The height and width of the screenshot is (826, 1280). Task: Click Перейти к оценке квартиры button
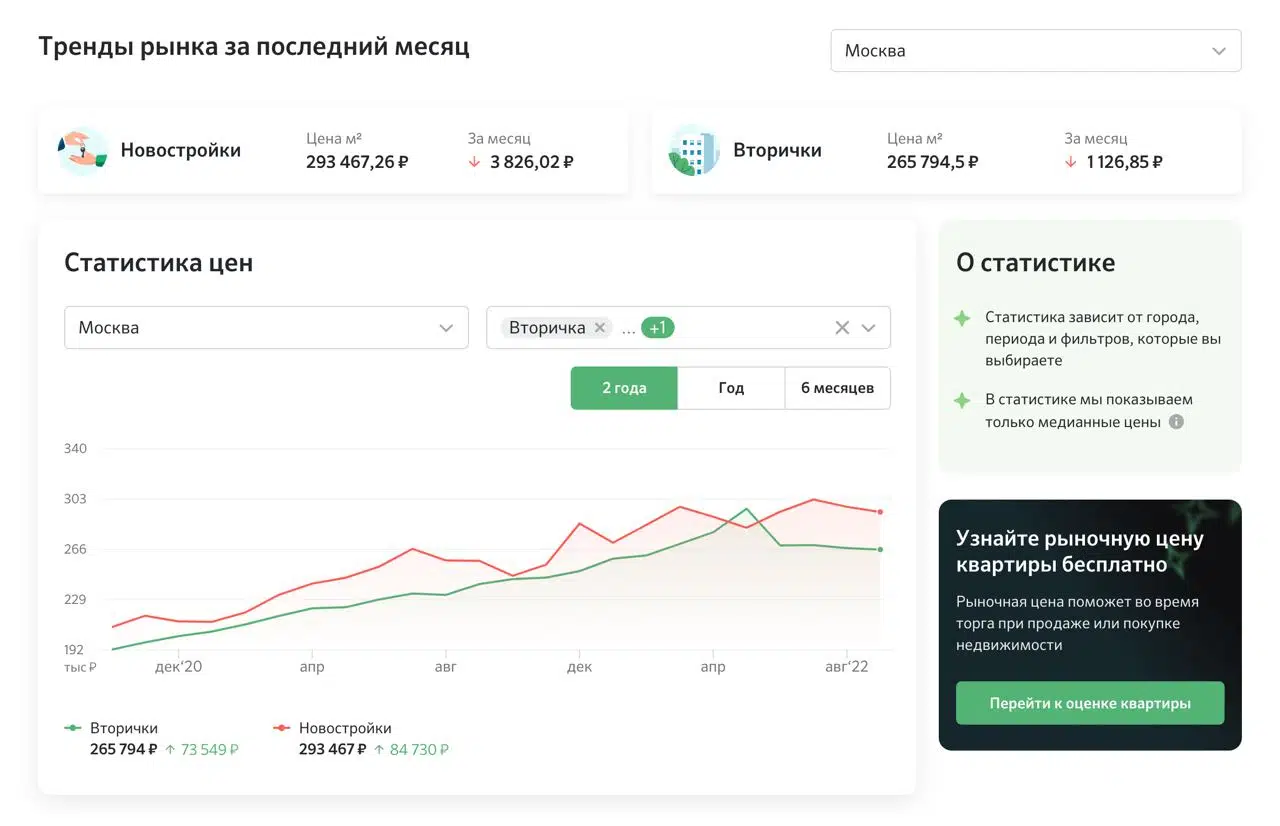pyautogui.click(x=1090, y=703)
